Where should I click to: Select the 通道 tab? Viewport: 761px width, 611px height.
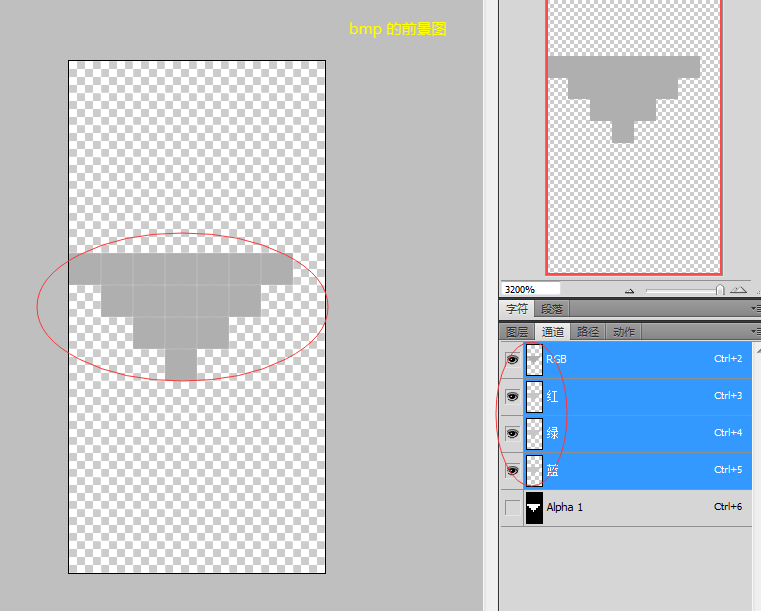click(x=553, y=332)
